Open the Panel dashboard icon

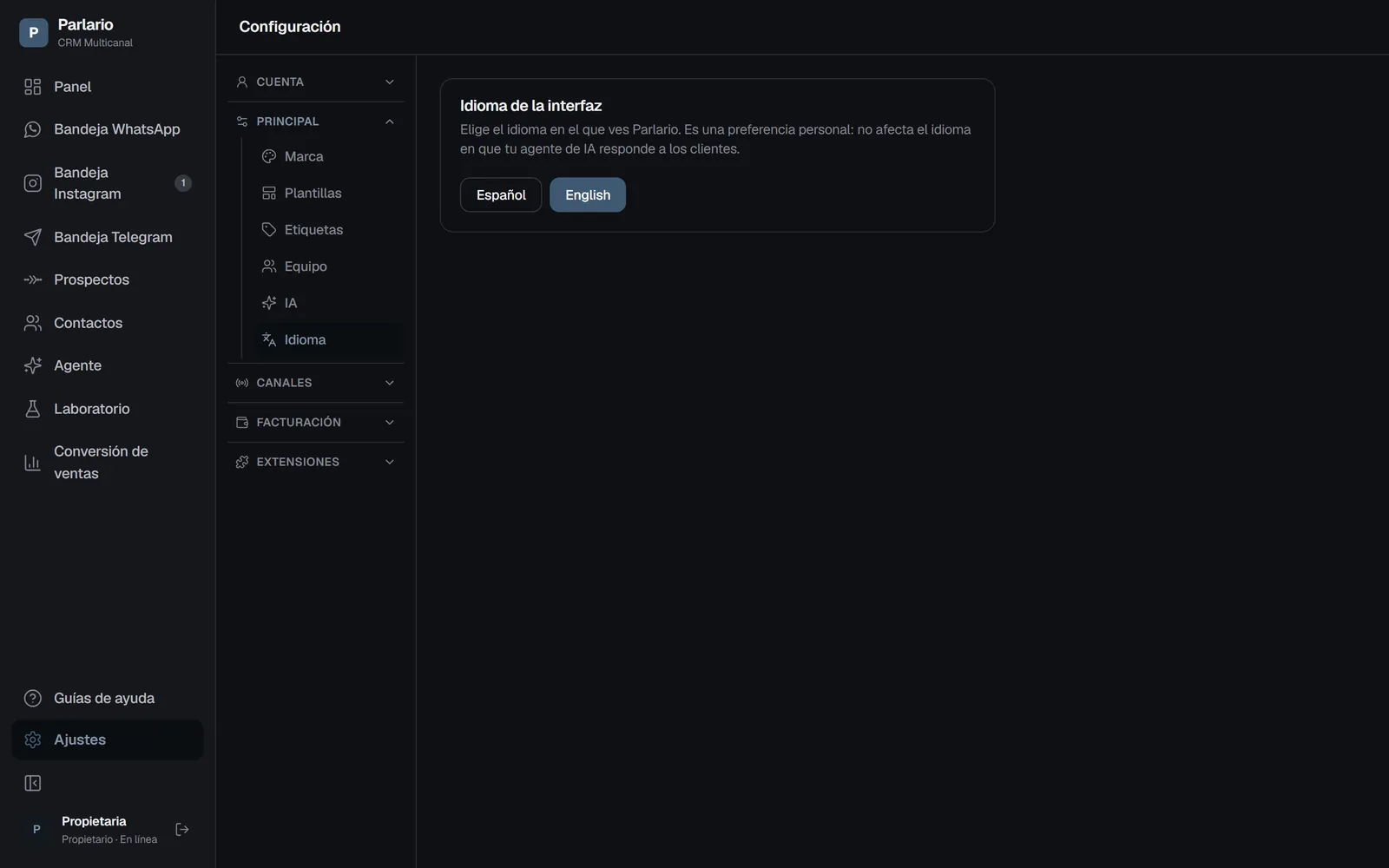click(33, 87)
